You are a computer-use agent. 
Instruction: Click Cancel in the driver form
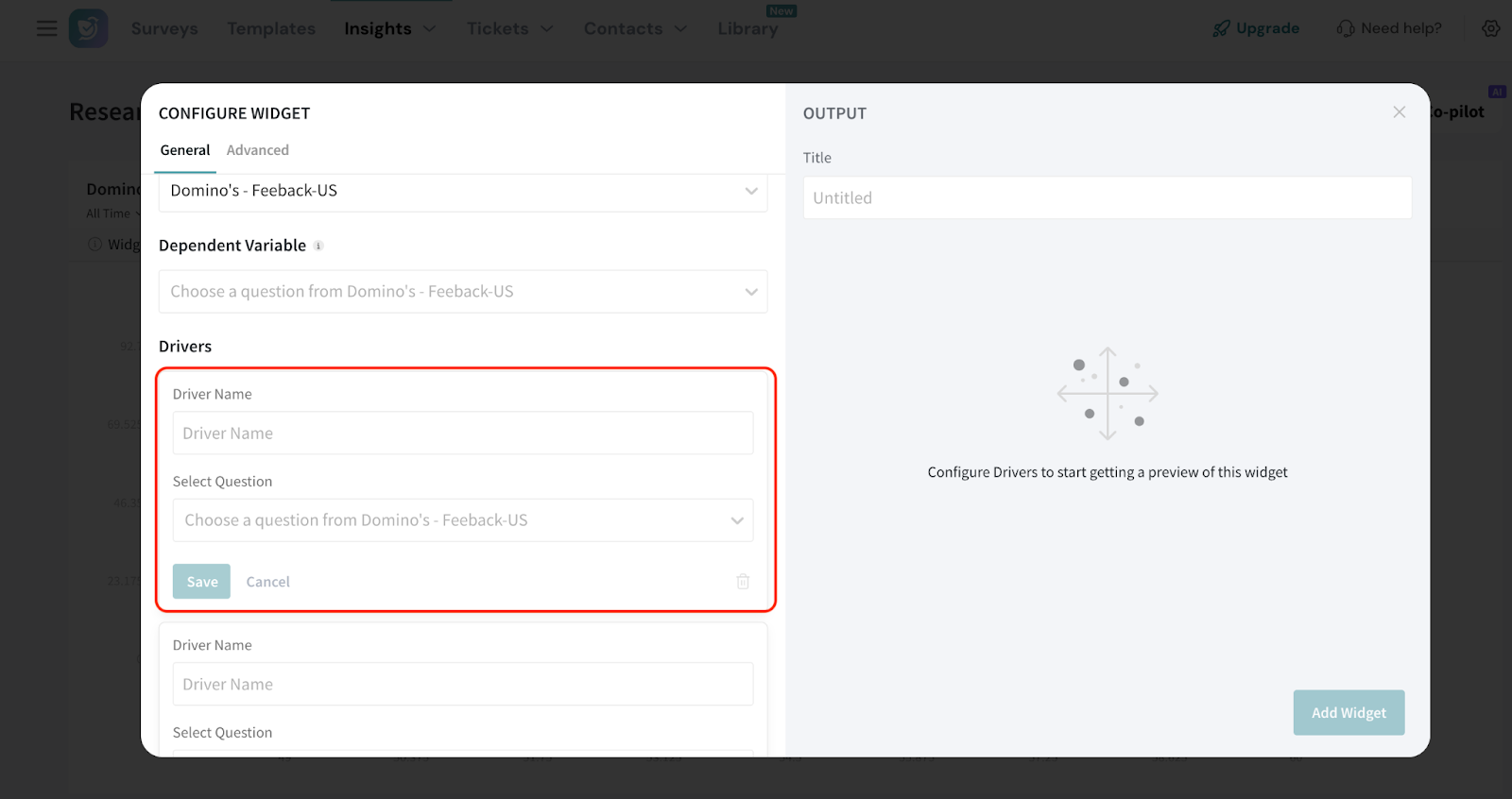pyautogui.click(x=267, y=582)
